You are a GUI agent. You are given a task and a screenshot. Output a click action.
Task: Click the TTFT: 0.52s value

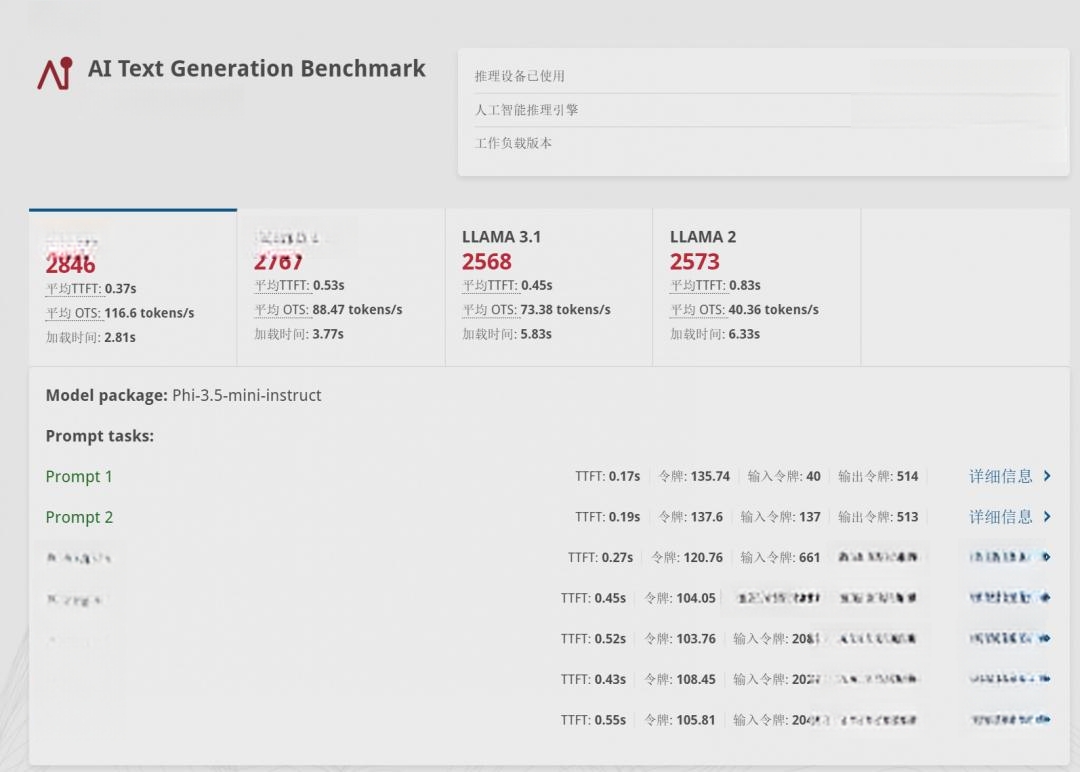coord(593,639)
